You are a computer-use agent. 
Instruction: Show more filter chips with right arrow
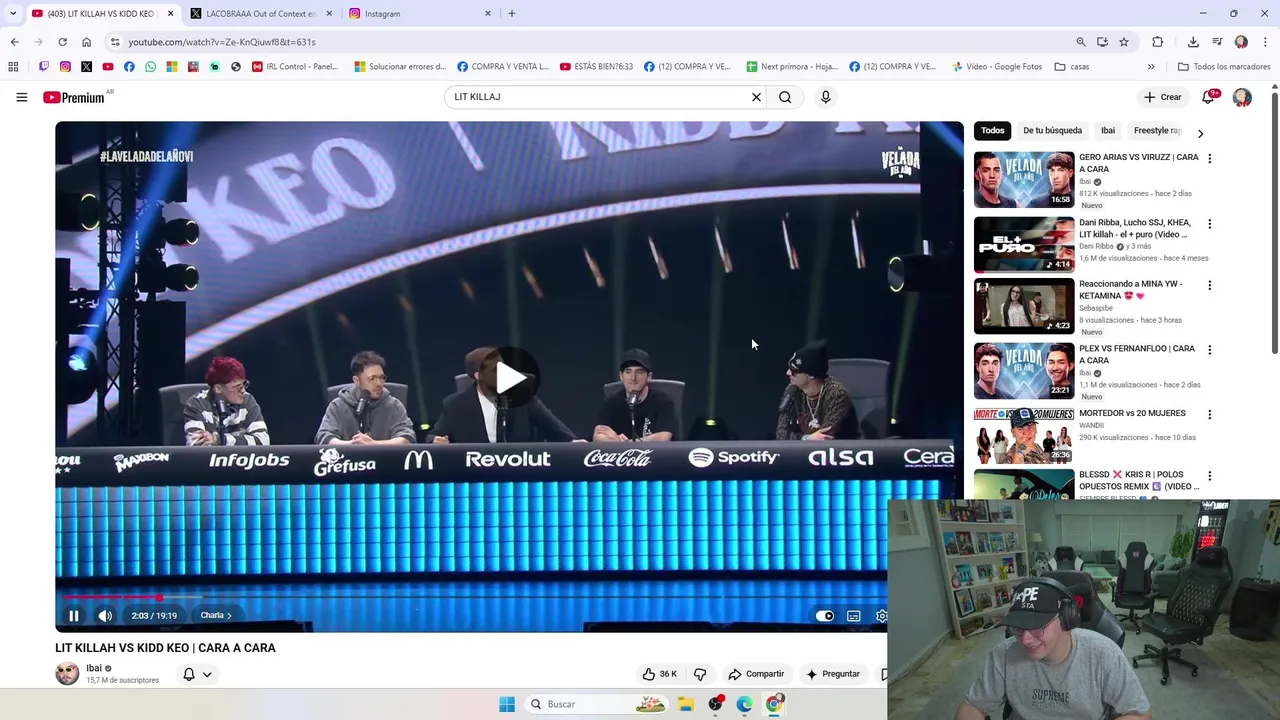(x=1200, y=133)
